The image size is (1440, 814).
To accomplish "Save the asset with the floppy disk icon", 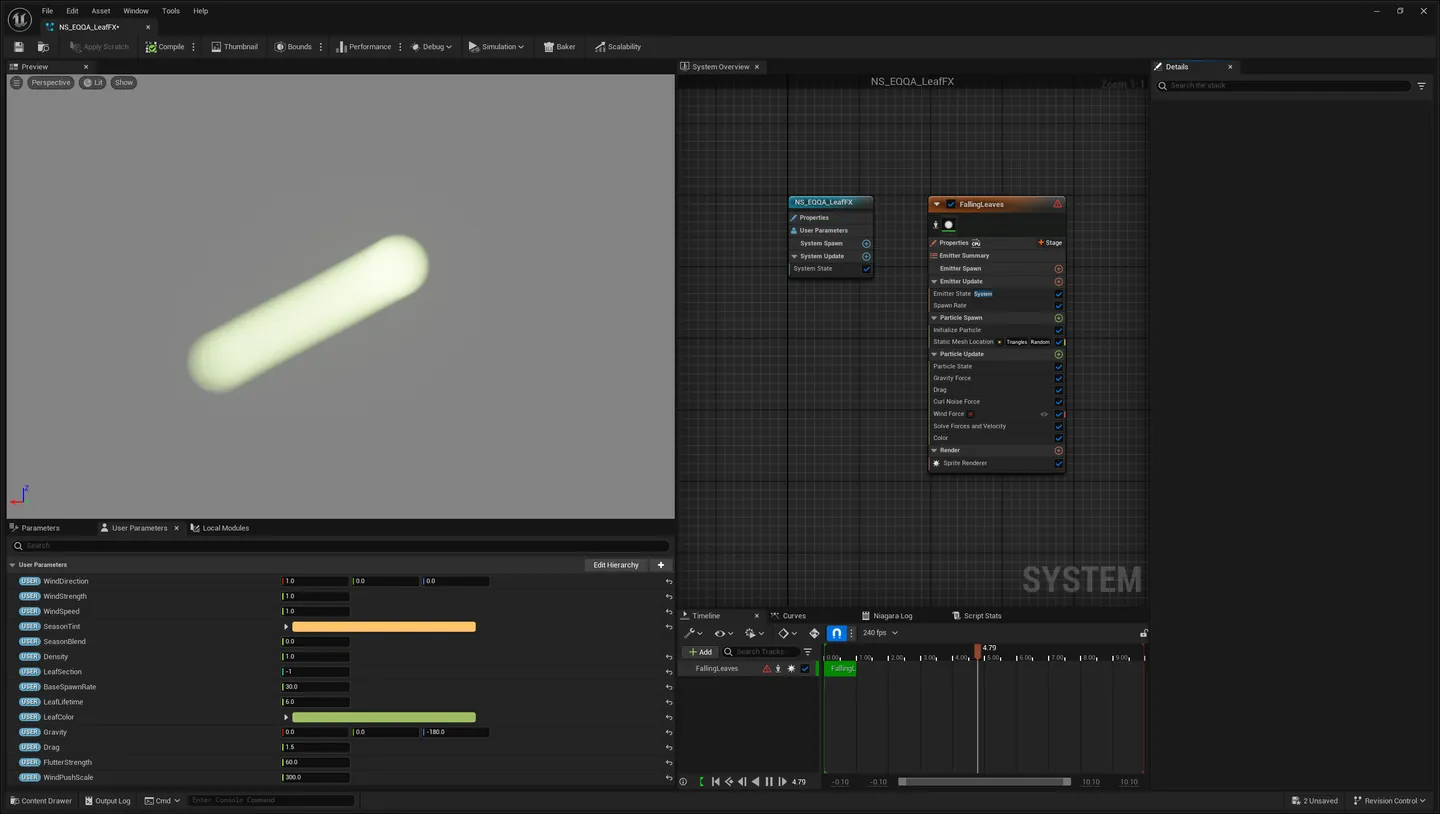I will (x=19, y=47).
